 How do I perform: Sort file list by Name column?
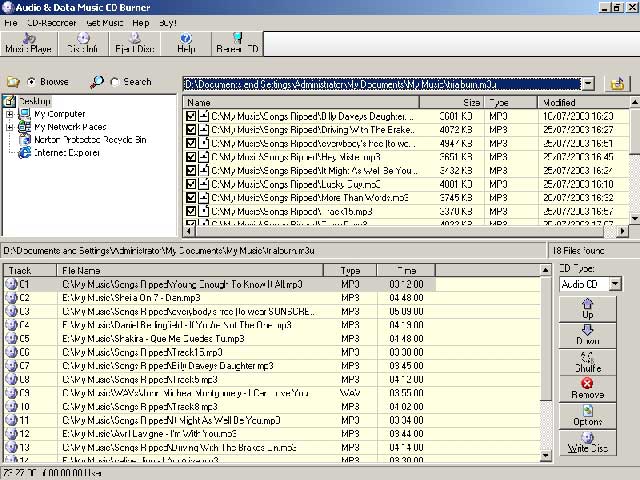pos(301,102)
